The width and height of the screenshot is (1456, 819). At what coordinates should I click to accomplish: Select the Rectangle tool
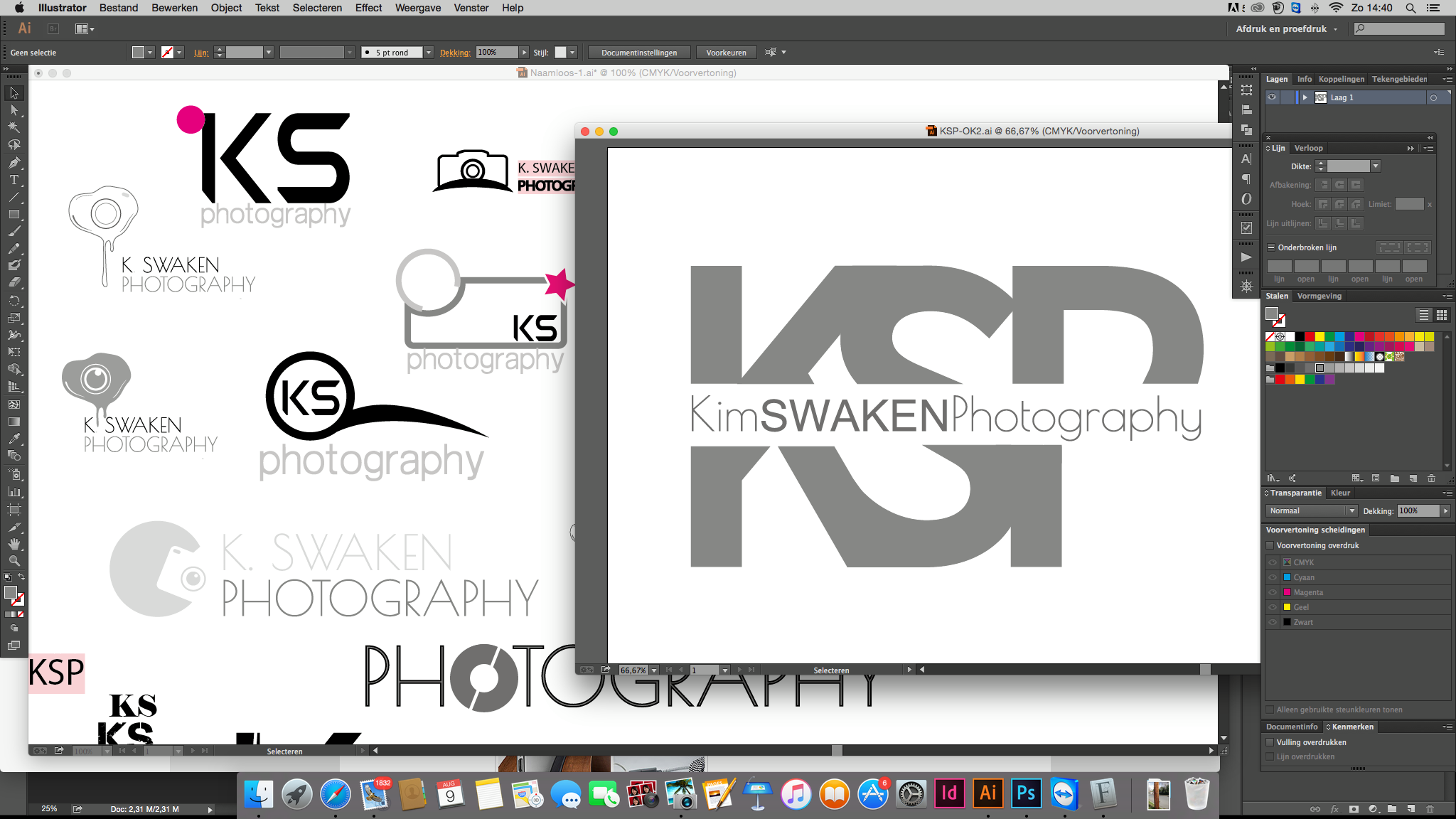(14, 214)
